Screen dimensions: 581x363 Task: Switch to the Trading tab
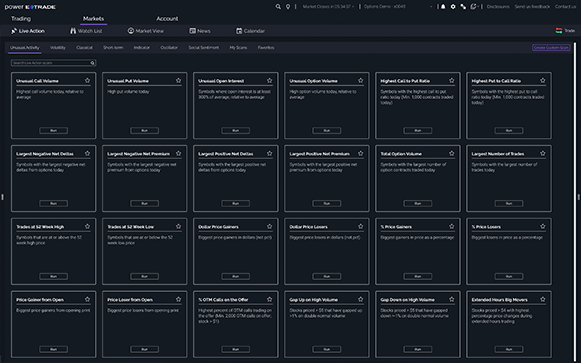21,19
